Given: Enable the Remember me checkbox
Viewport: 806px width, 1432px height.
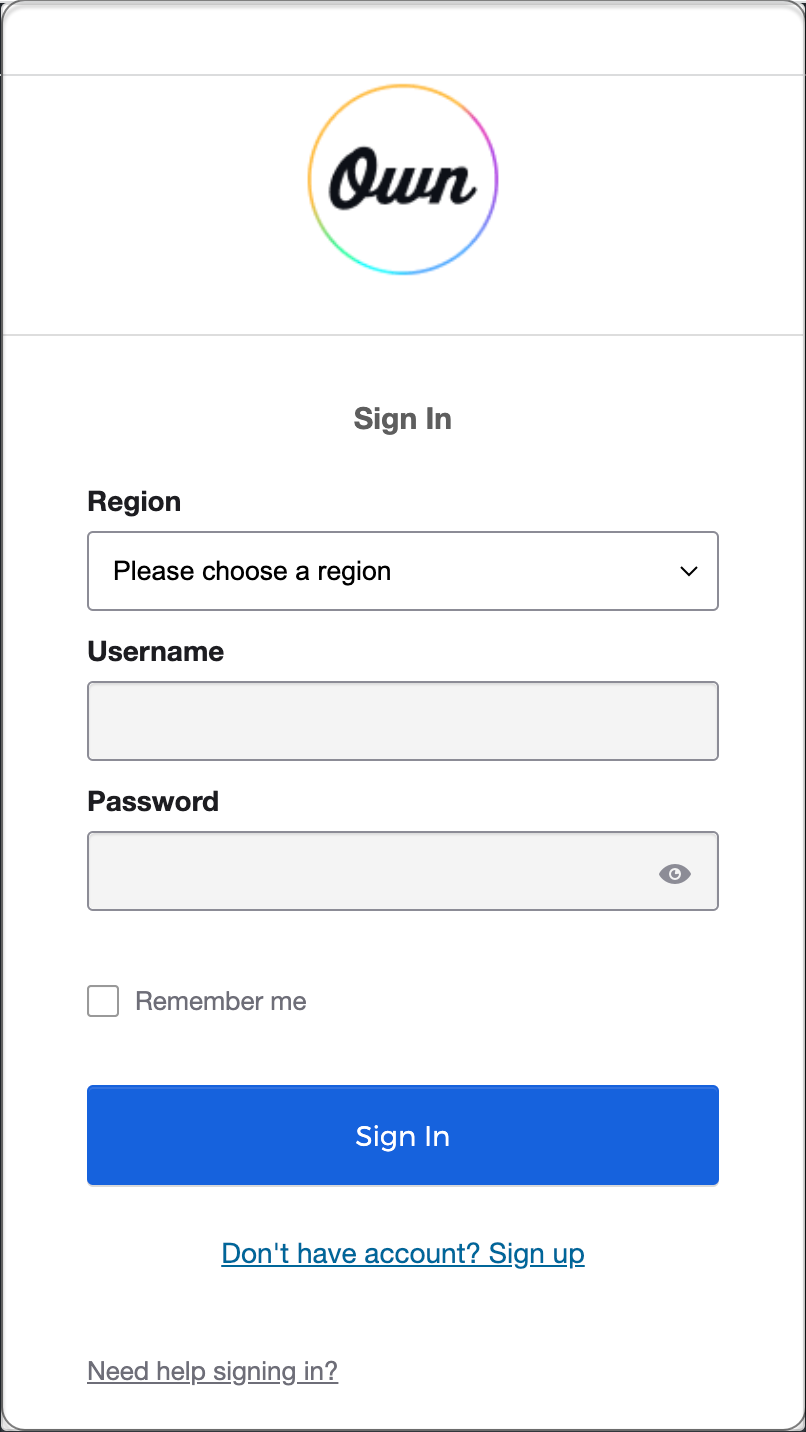Looking at the screenshot, I should (x=103, y=1001).
